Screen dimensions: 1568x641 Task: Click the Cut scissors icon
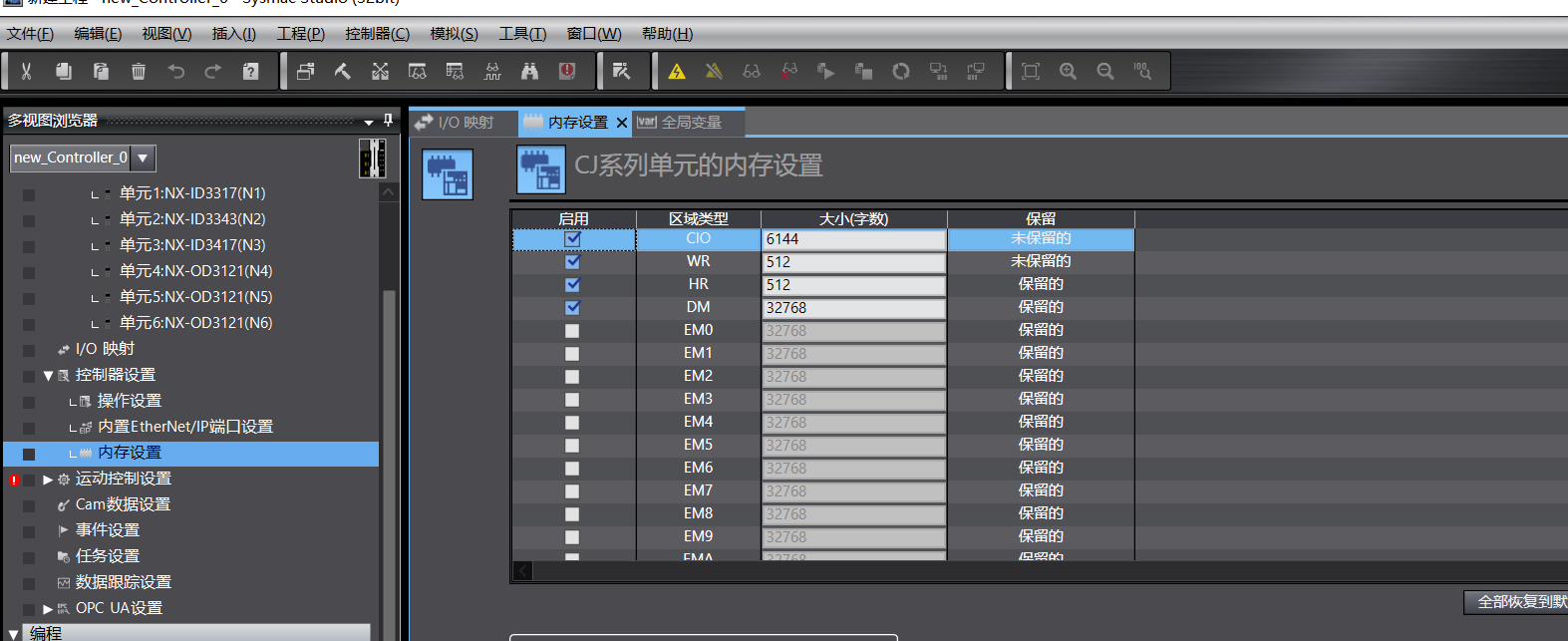(x=27, y=71)
